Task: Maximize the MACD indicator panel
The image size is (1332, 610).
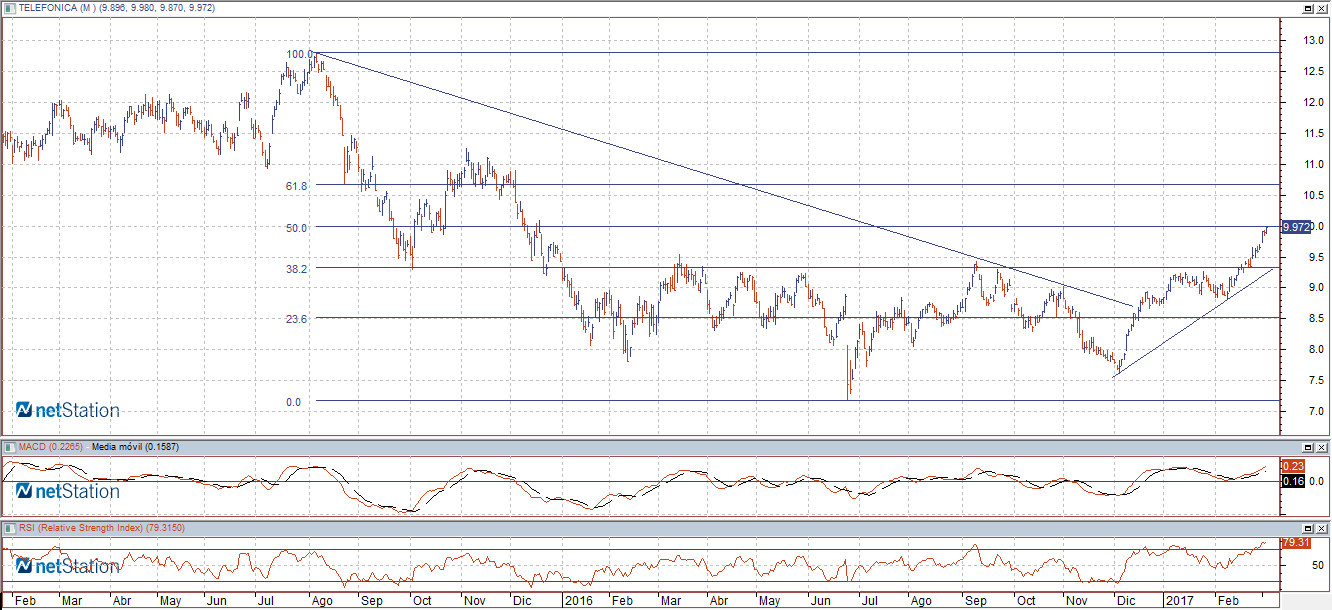Action: click(1308, 446)
